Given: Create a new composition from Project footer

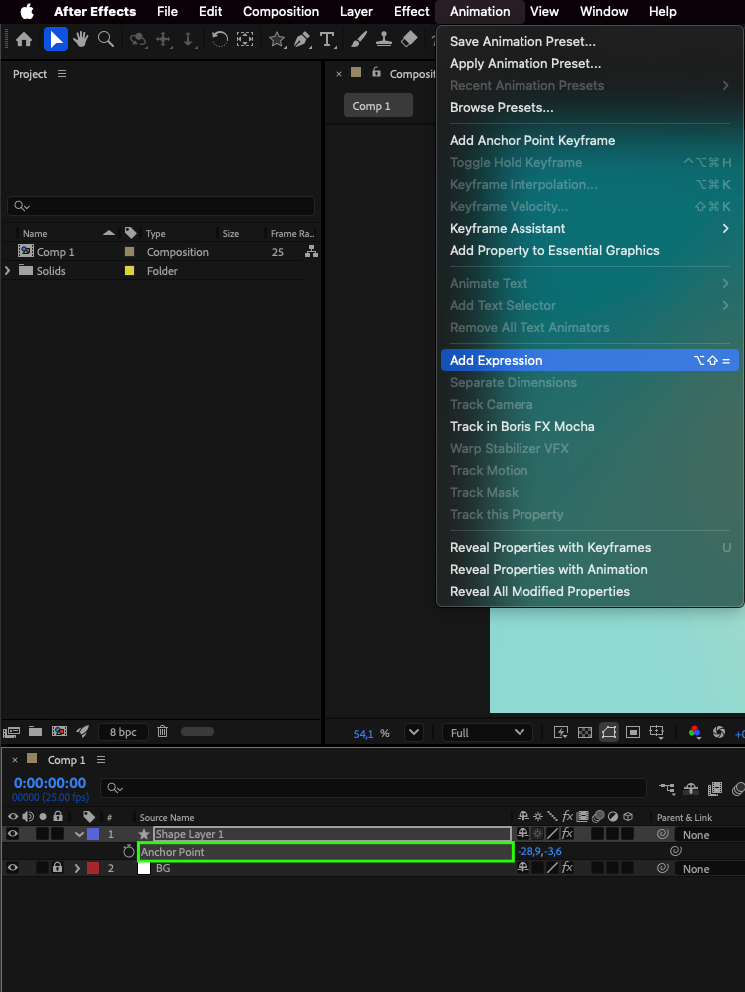Looking at the screenshot, I should pos(59,731).
